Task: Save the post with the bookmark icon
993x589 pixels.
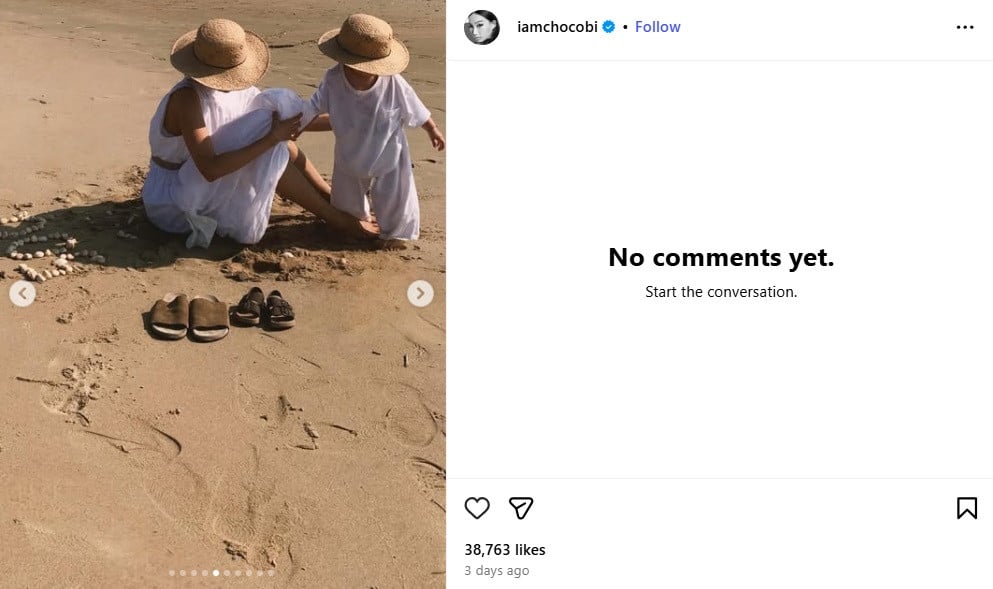Action: point(966,508)
